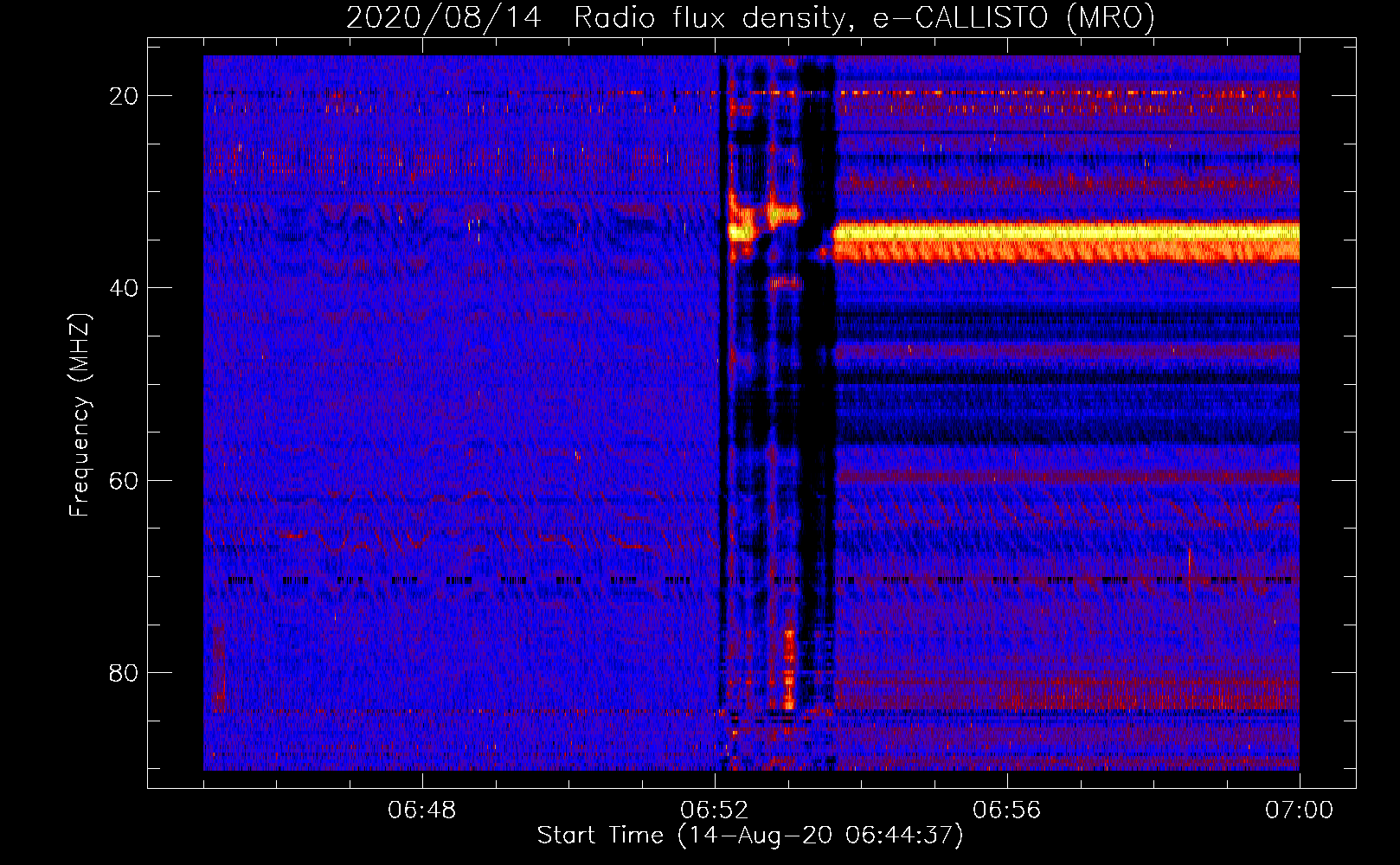Click the 07:00 time tick label
This screenshot has height=865, width=1400.
[1300, 811]
